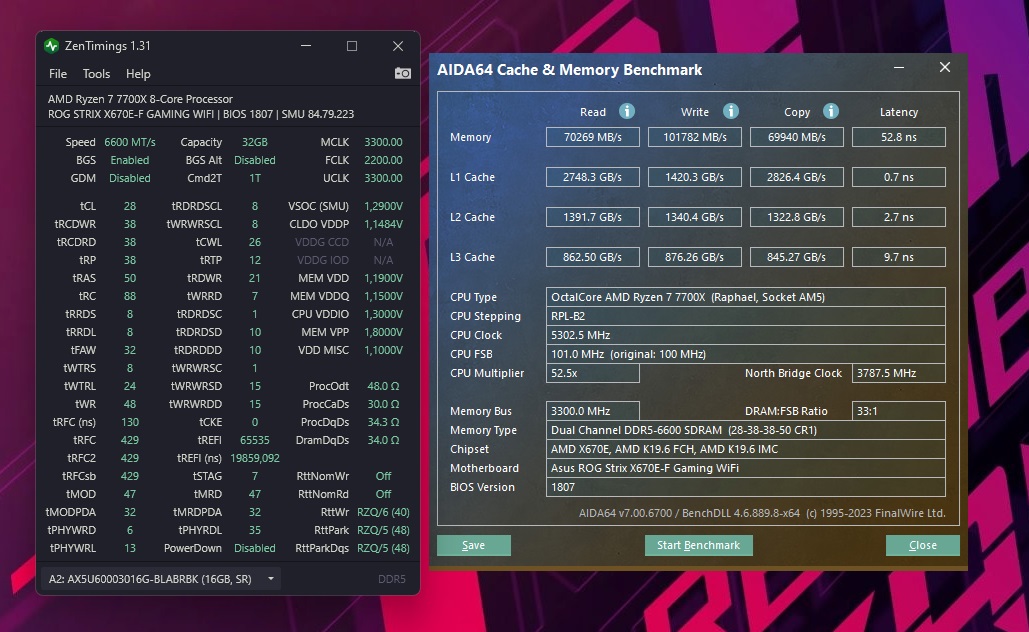Open the Help menu in ZenTimings
Viewport: 1029px width, 632px height.
tap(138, 74)
